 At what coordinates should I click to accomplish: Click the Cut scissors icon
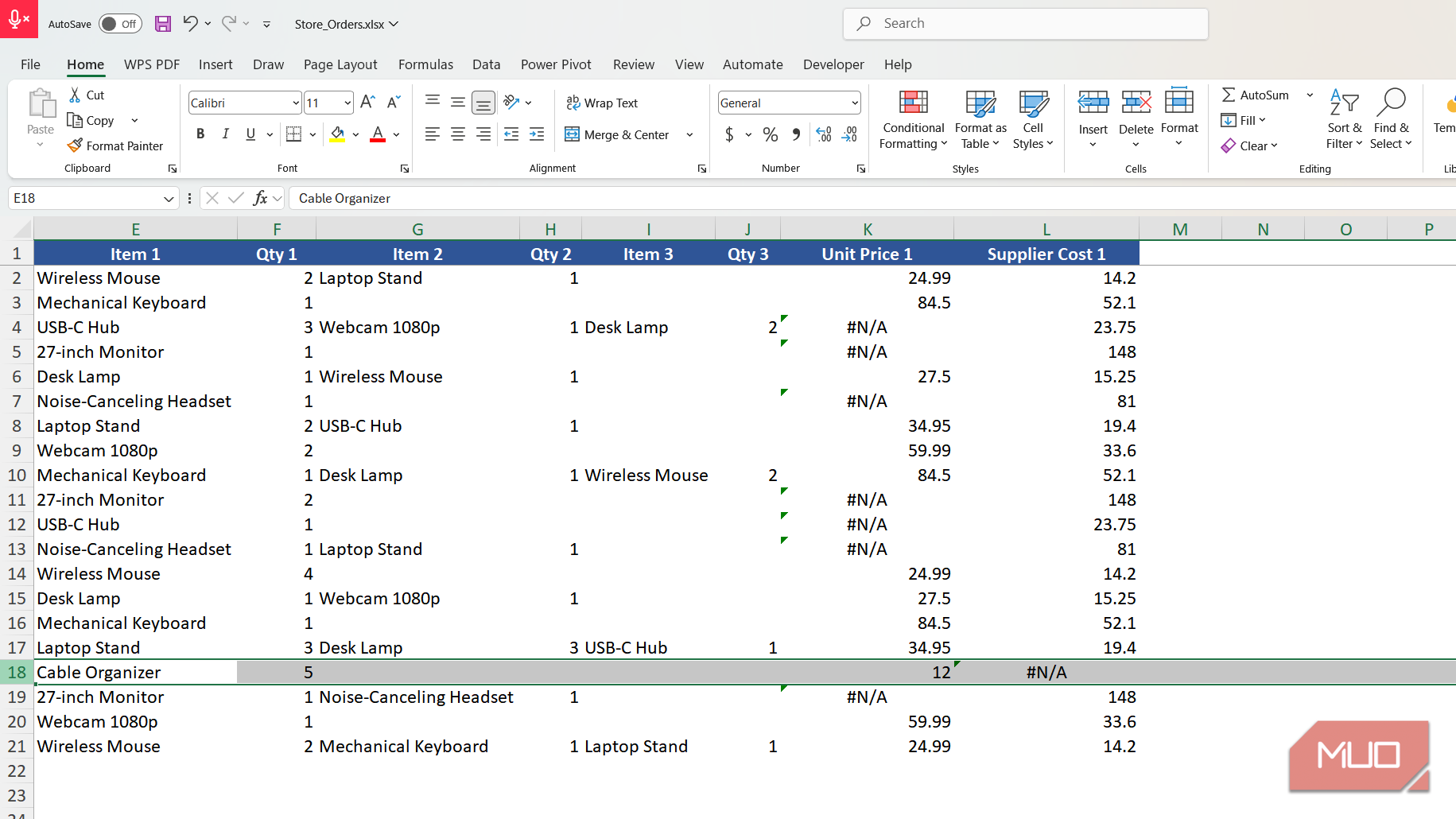pos(75,95)
